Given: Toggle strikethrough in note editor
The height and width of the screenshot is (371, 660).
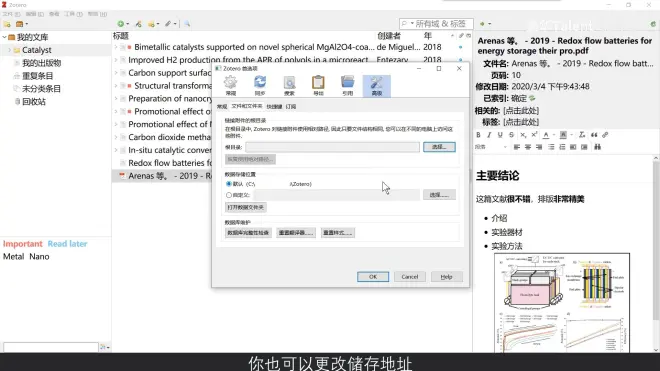Looking at the screenshot, I should pos(511,135).
